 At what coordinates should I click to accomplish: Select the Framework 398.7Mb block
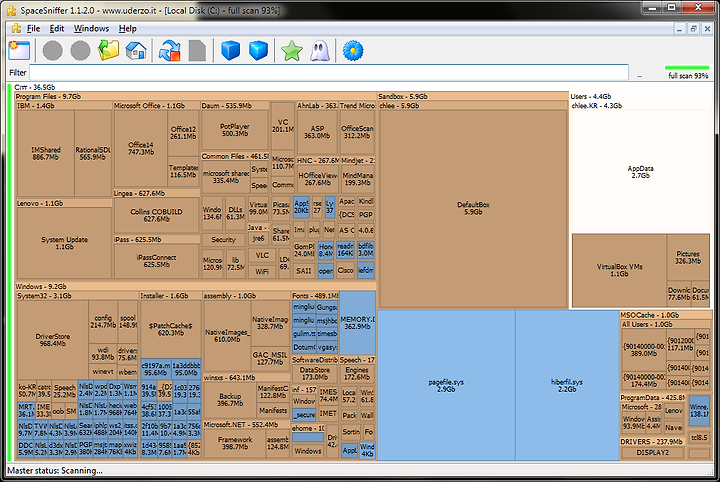pyautogui.click(x=235, y=443)
